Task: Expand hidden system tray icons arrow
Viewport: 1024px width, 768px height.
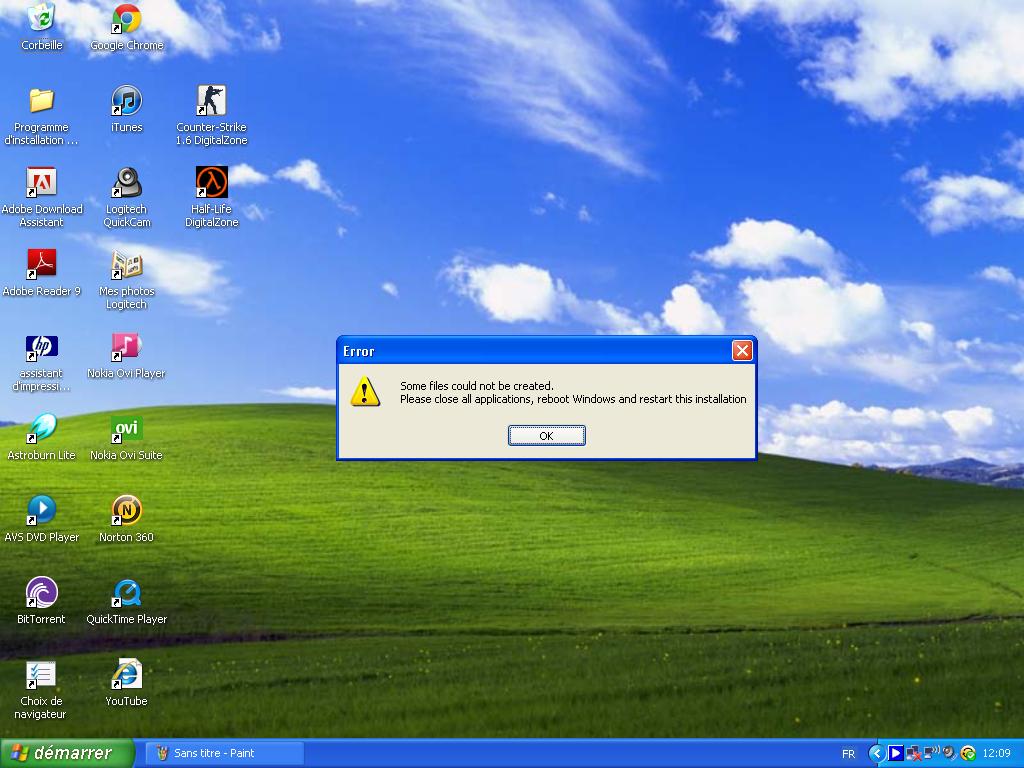Action: click(877, 753)
